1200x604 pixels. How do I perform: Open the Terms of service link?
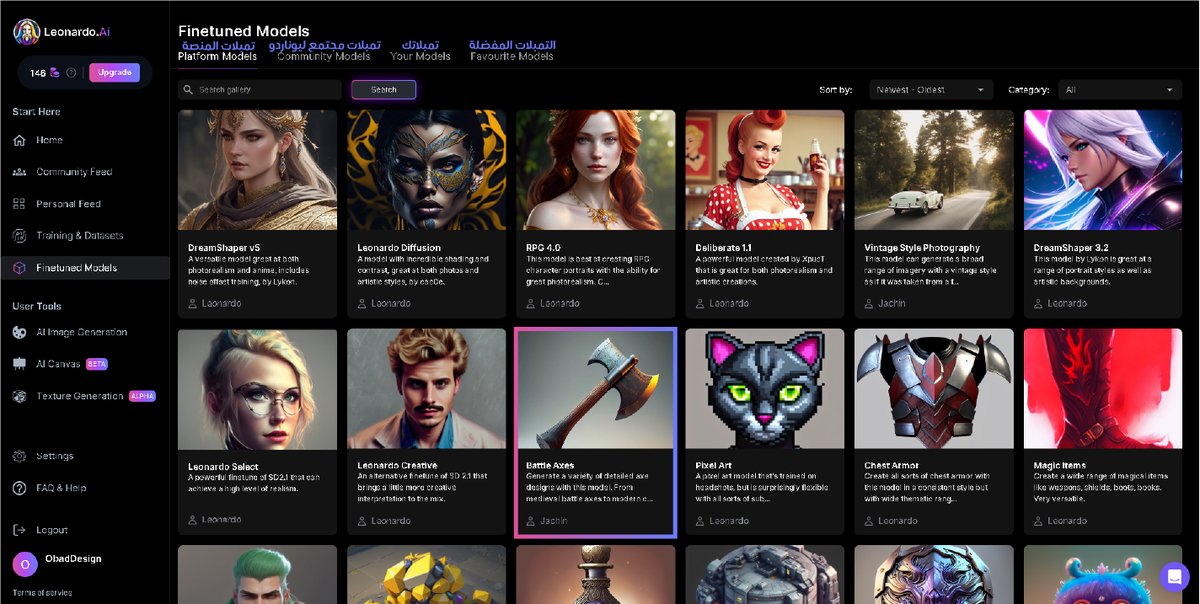[42, 593]
